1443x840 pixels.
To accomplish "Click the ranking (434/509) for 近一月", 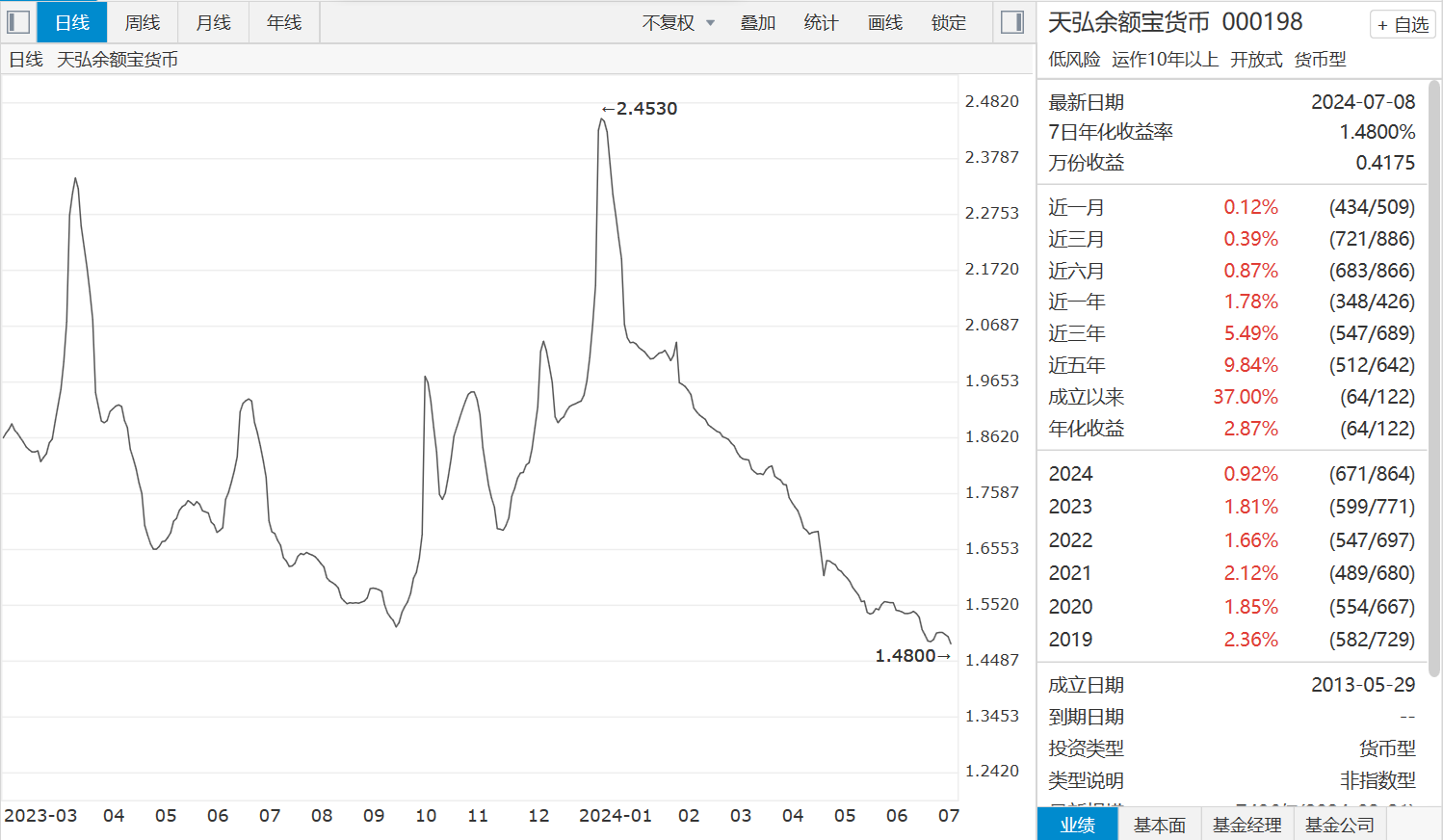I will pyautogui.click(x=1372, y=207).
